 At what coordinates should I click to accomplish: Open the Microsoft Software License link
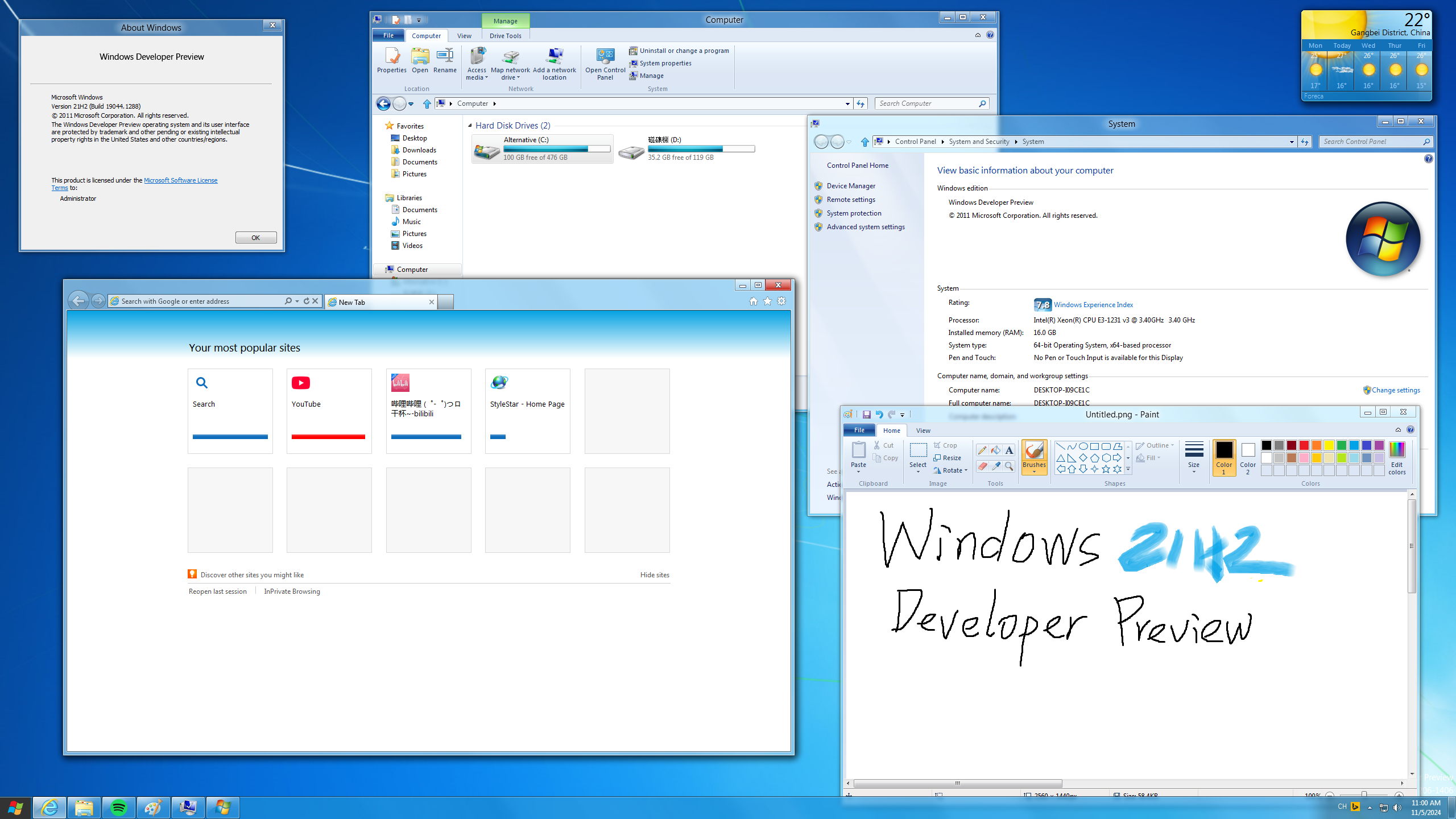pyautogui.click(x=180, y=180)
